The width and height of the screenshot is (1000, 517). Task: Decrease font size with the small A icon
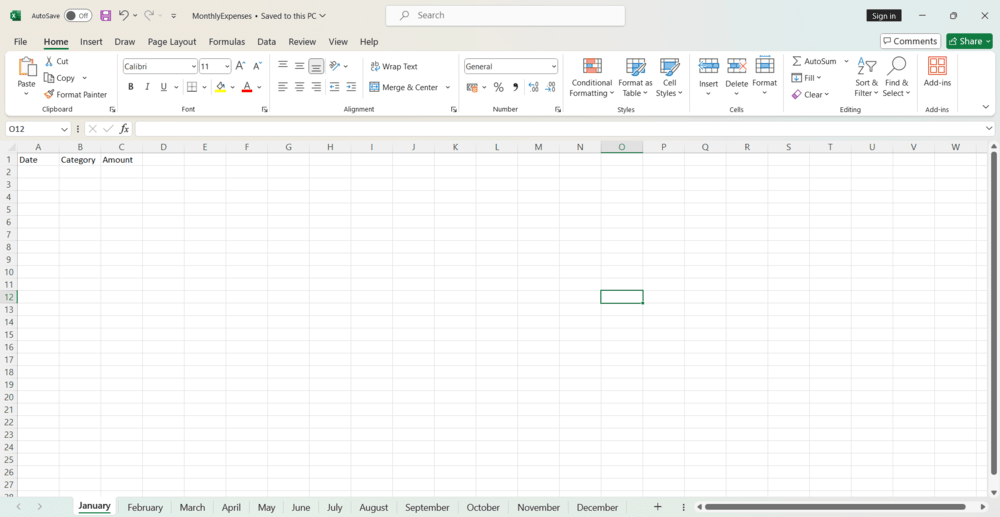(258, 66)
